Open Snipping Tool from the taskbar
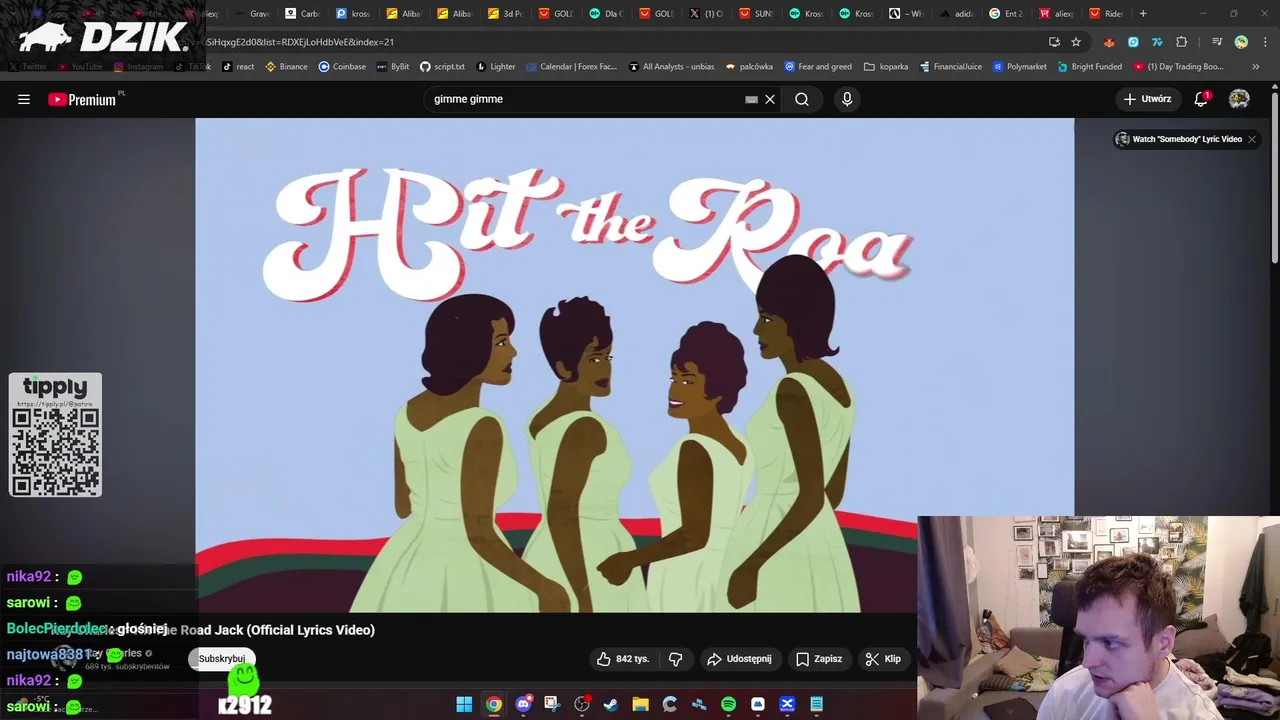The width and height of the screenshot is (1280, 720). coord(552,704)
